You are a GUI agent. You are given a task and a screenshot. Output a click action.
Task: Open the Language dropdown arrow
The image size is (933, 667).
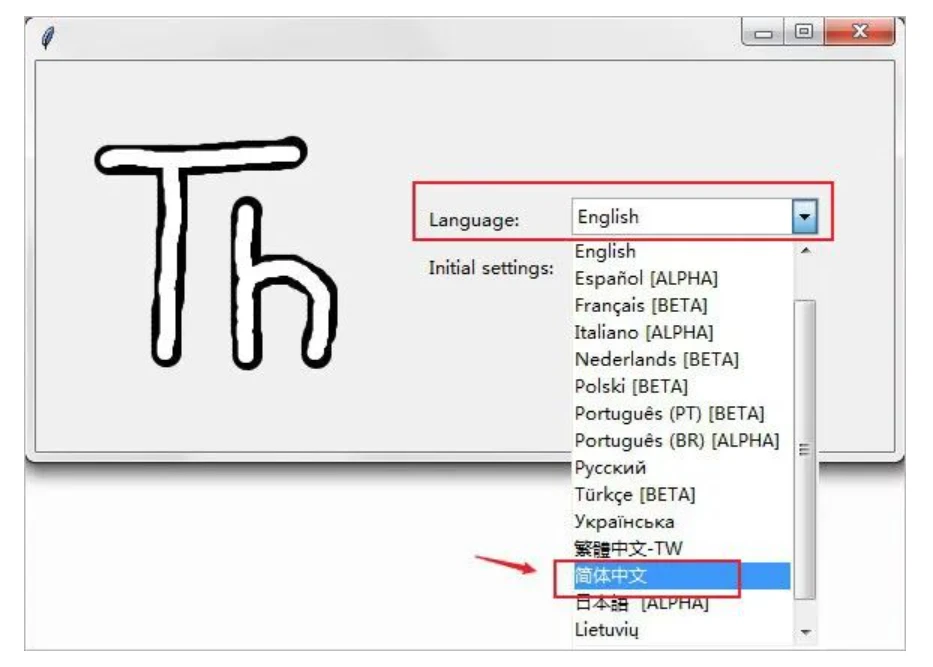pos(804,217)
